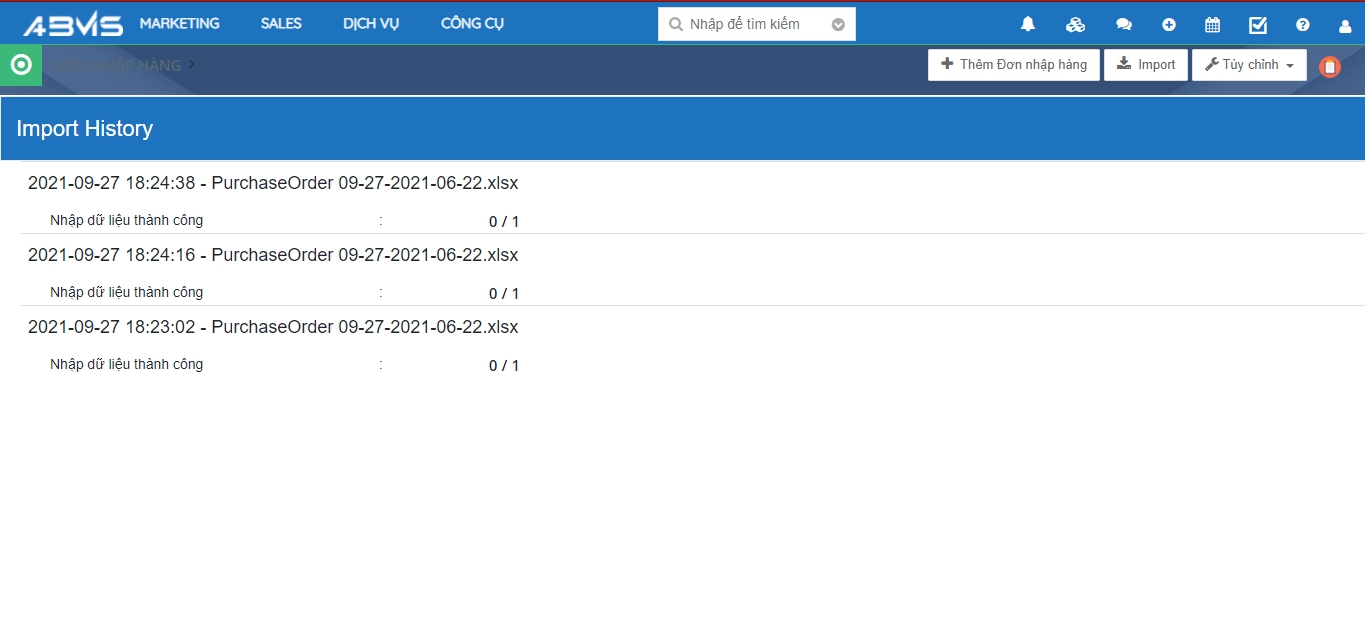Image resolution: width=1365 pixels, height=626 pixels.
Task: Click the Import button
Action: click(x=1146, y=65)
